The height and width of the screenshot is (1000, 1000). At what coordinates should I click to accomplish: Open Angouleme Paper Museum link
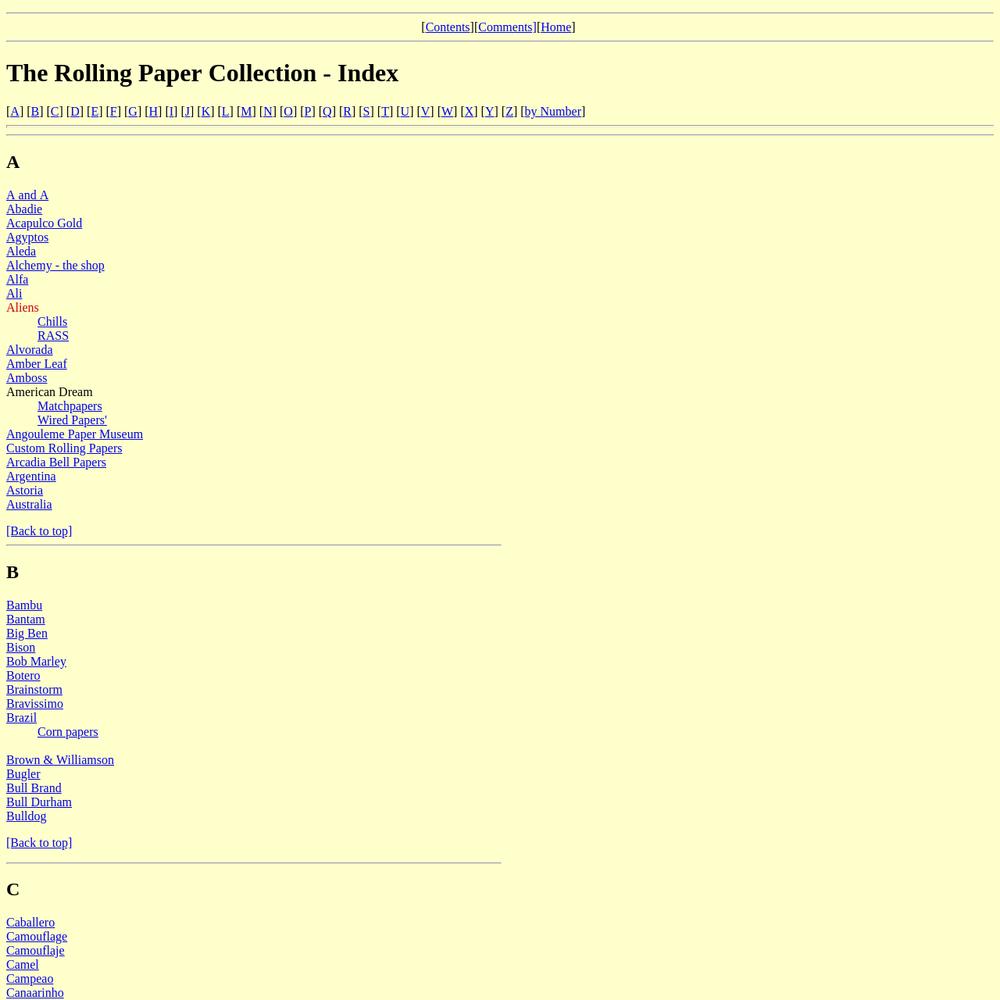75,434
